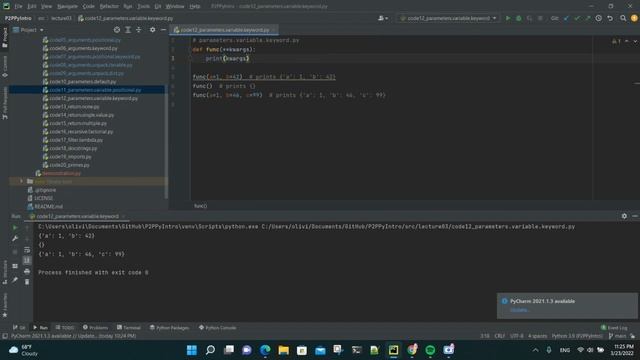Open Spotify from the taskbar
Screen dimensions: 640x360
430,350
